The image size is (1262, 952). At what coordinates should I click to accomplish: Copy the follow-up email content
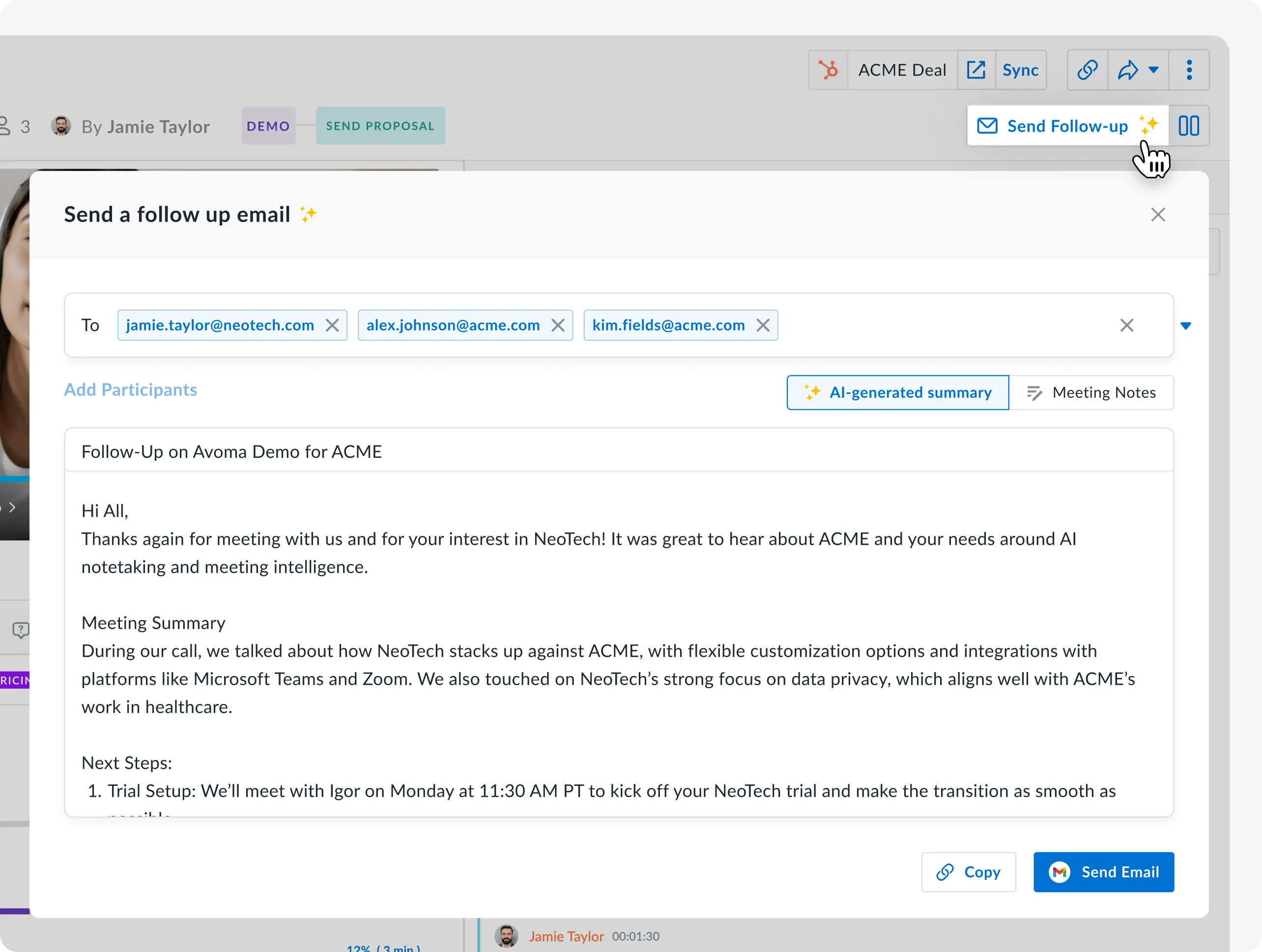[x=968, y=871]
